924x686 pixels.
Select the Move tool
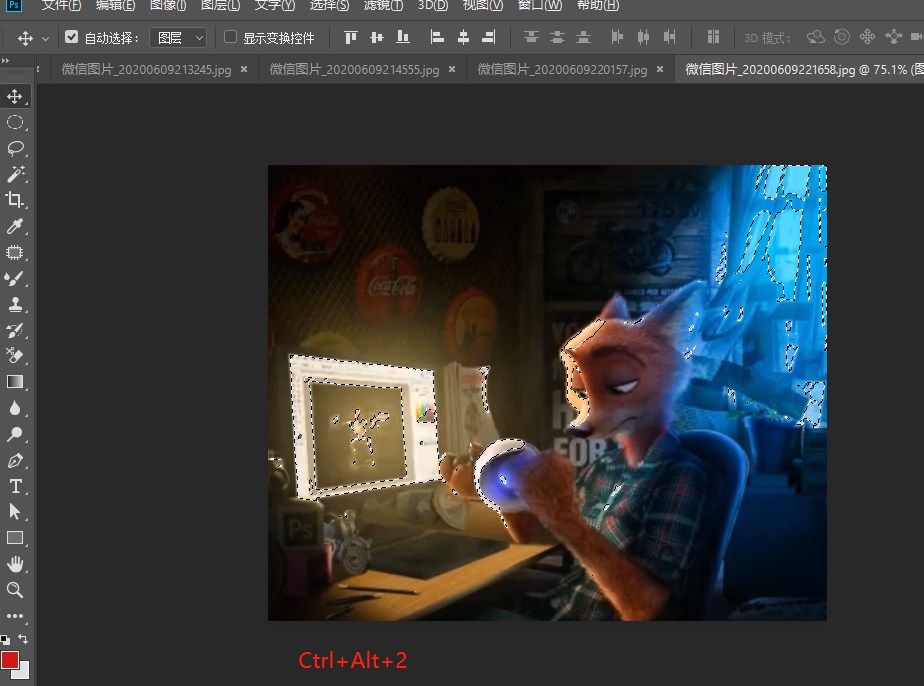[x=15, y=96]
